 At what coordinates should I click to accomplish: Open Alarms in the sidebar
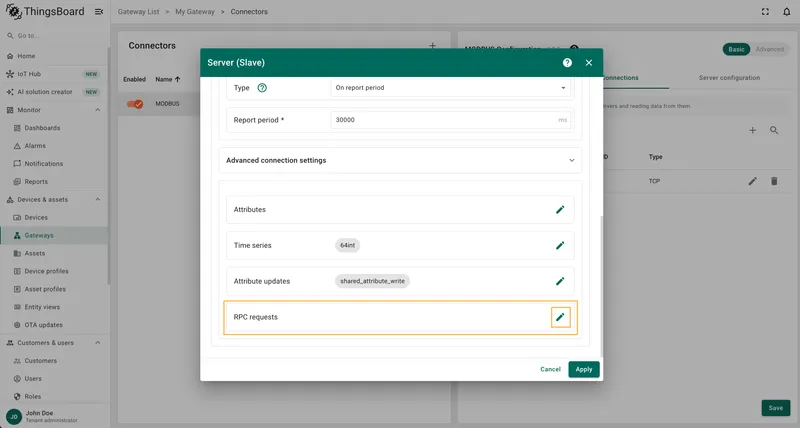pyautogui.click(x=54, y=146)
